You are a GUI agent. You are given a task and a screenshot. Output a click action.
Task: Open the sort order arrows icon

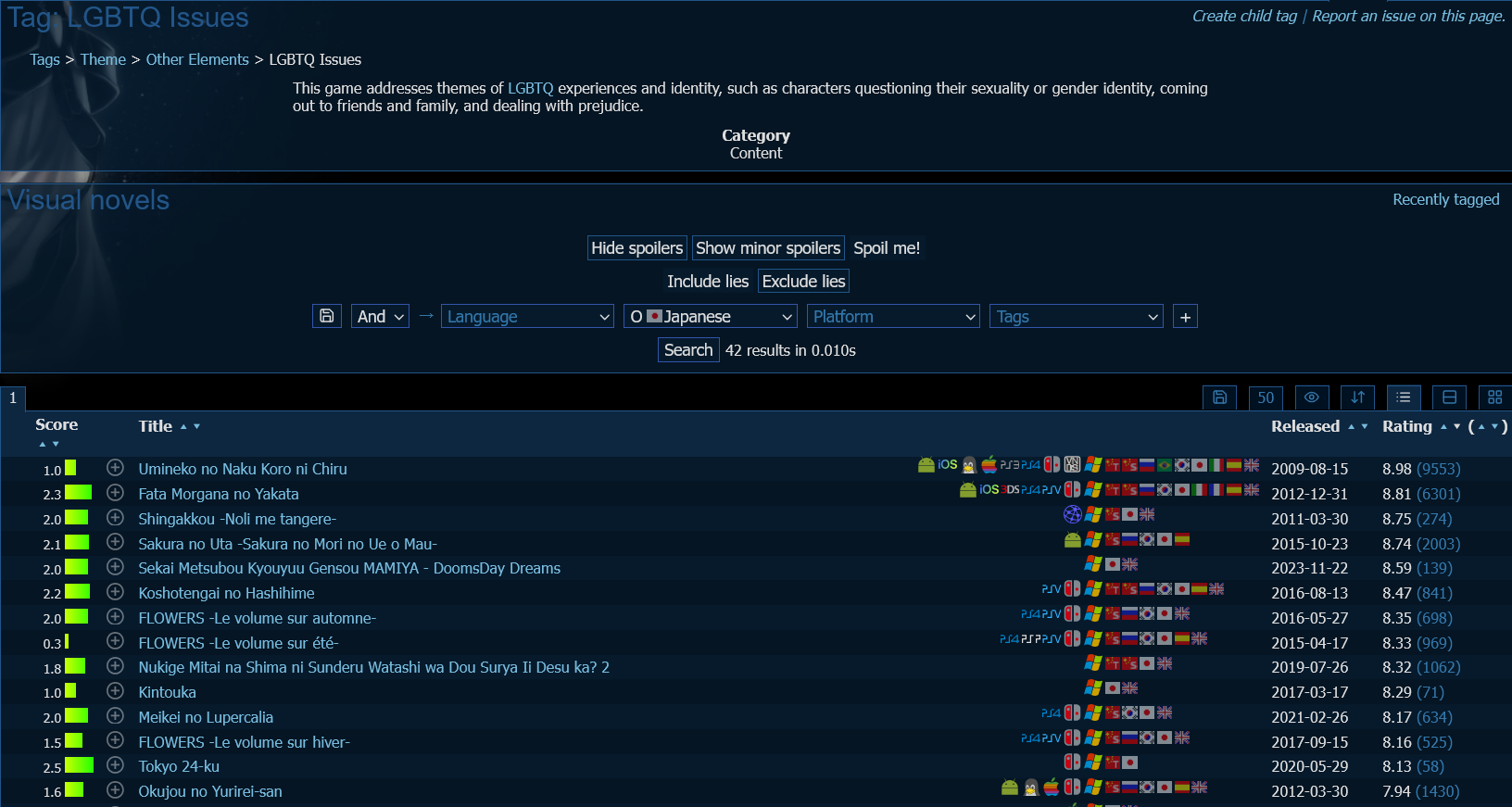[x=1358, y=397]
